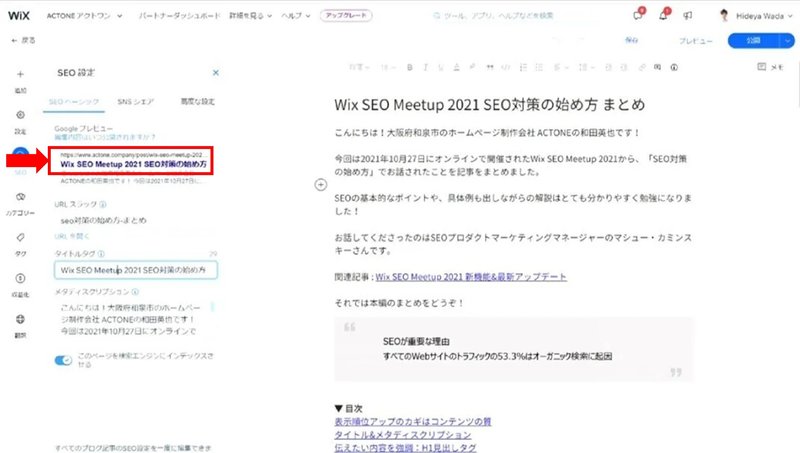The image size is (800, 453).
Task: Close the SEO settings panel
Action: tap(216, 73)
